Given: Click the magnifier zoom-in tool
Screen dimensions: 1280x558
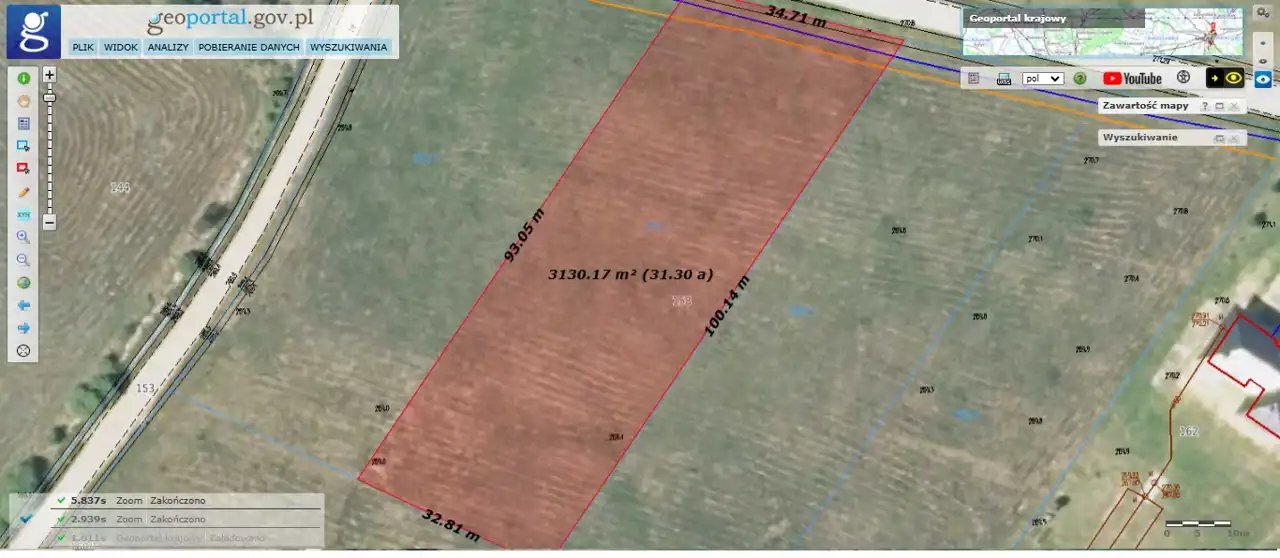Looking at the screenshot, I should 23,237.
